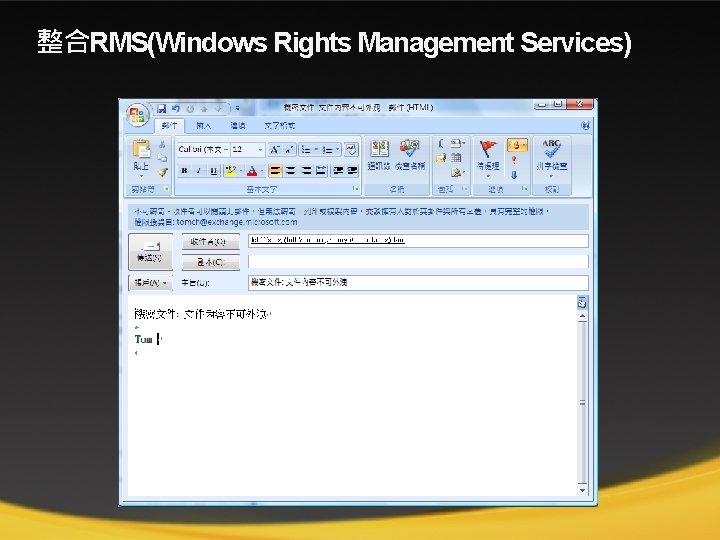Toggle align left (highlighted) button

pyautogui.click(x=275, y=171)
